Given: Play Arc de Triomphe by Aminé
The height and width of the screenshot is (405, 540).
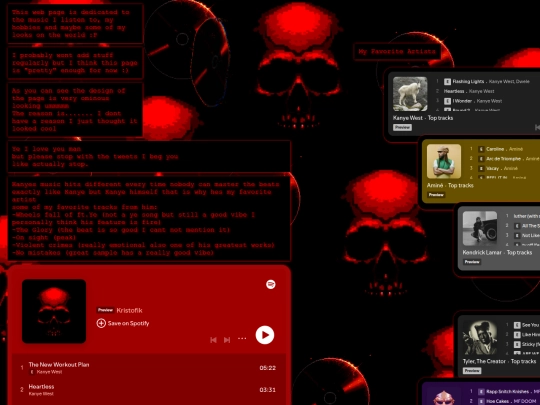Looking at the screenshot, I should (x=503, y=159).
